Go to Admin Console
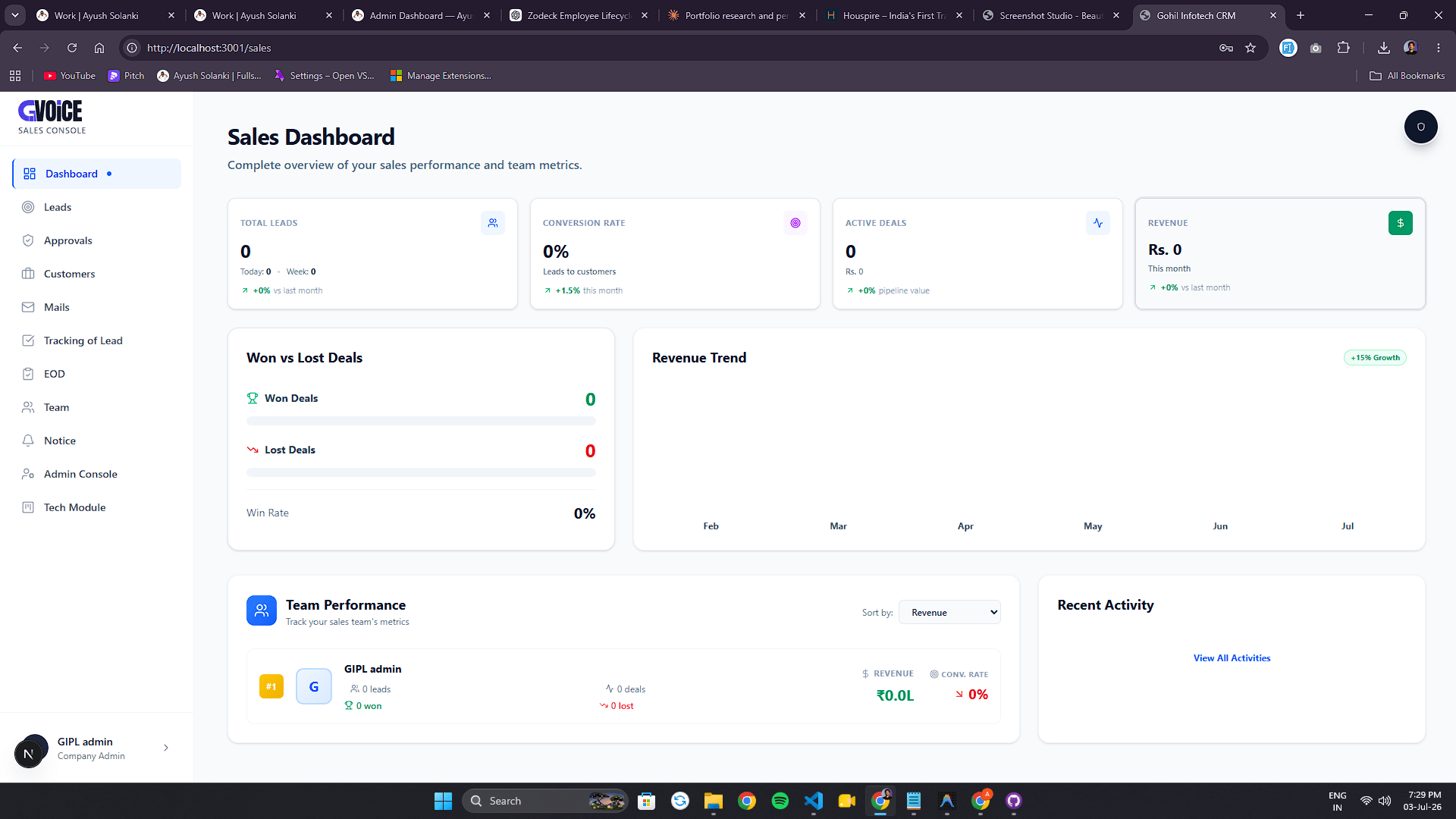Screen dimensions: 1456x819 [x=97, y=474]
